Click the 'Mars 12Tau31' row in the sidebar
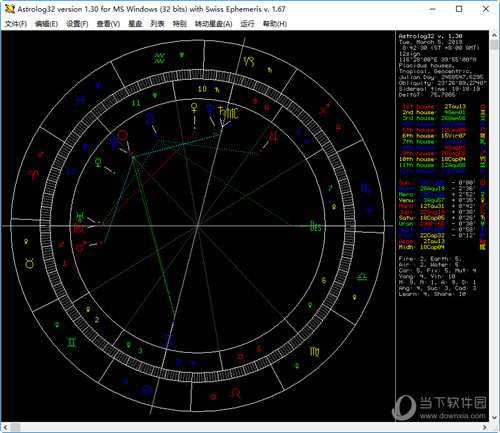The height and width of the screenshot is (433, 500). point(442,206)
